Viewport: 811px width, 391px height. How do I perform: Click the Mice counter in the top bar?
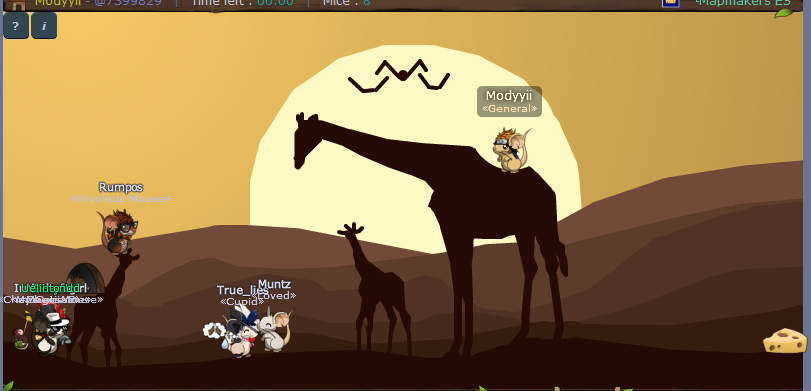pyautogui.click(x=347, y=3)
